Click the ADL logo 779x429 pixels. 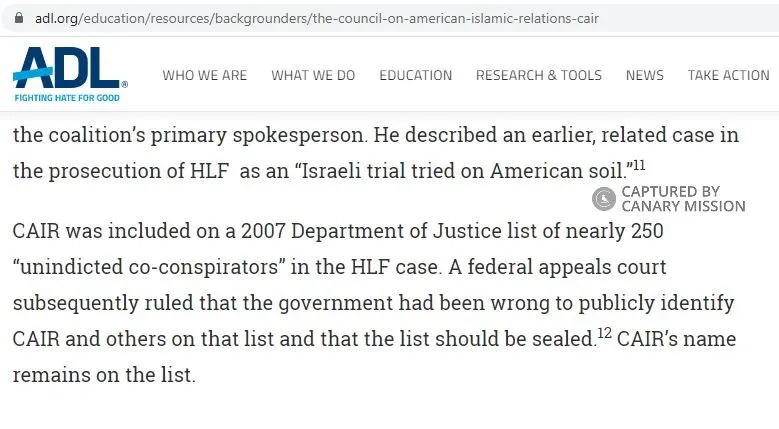tap(69, 69)
